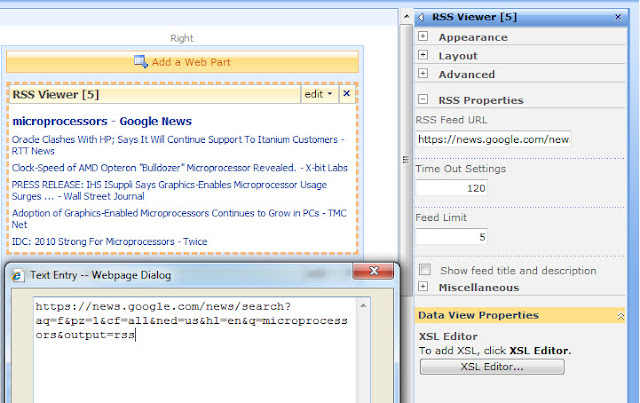
Task: Click the RSS Viewer [5] web part title
Action: 56,95
